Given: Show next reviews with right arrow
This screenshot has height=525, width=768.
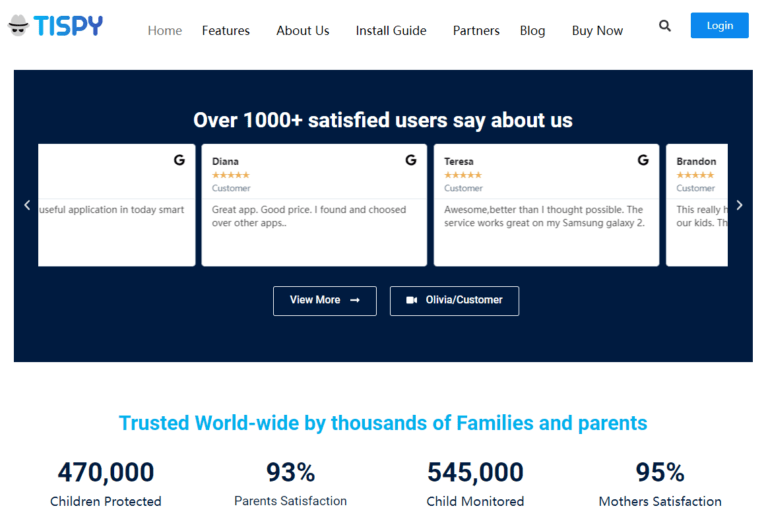Looking at the screenshot, I should (x=739, y=205).
